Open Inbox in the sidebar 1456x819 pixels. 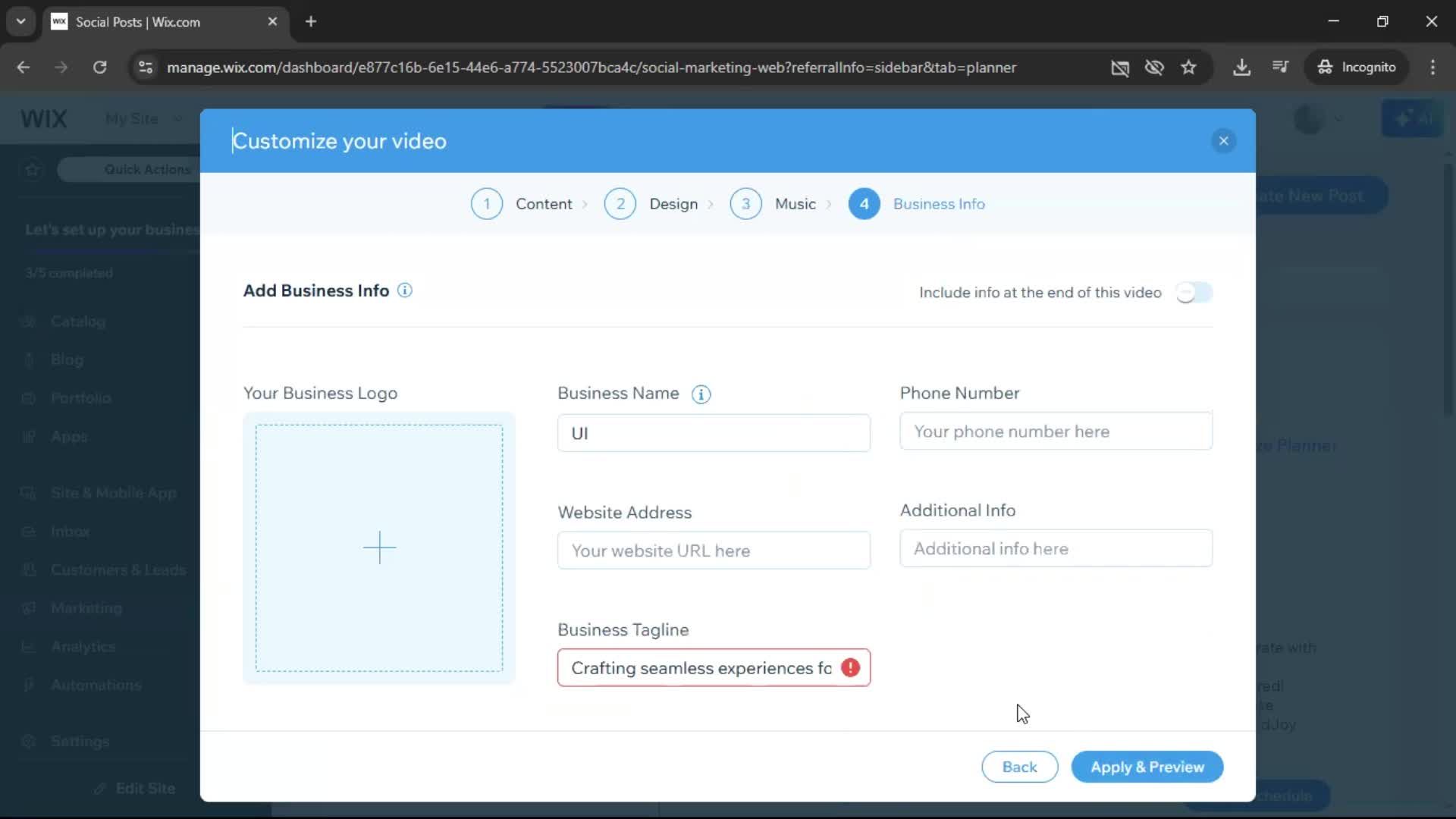[x=70, y=532]
